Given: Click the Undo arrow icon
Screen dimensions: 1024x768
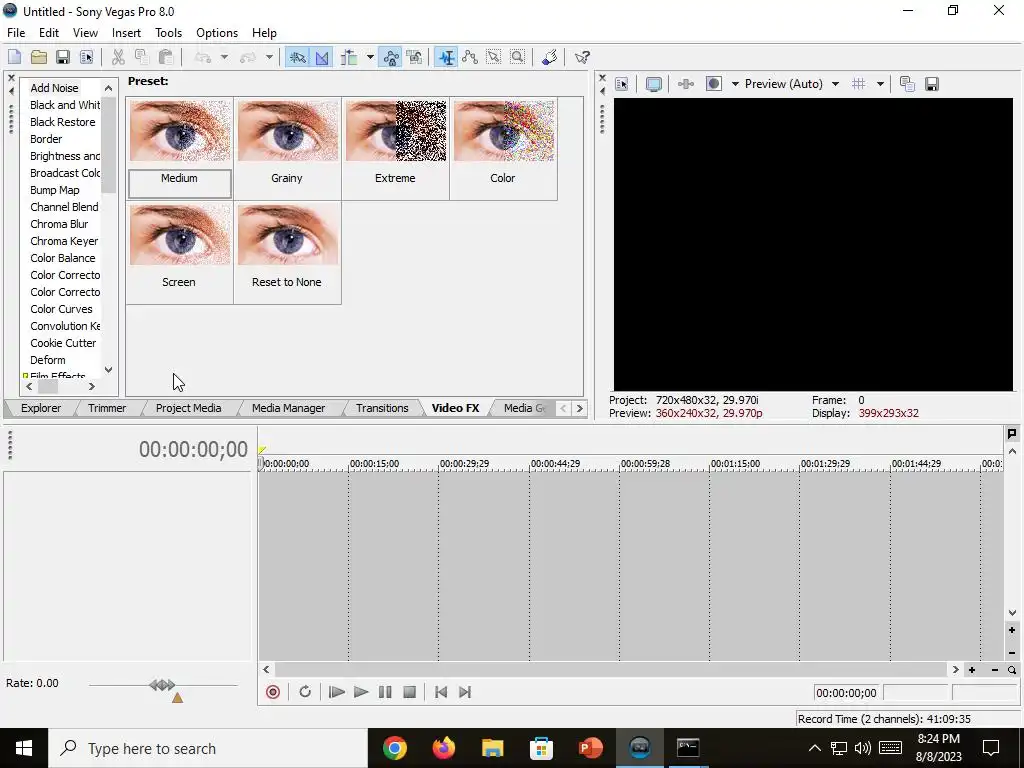Looking at the screenshot, I should point(203,57).
